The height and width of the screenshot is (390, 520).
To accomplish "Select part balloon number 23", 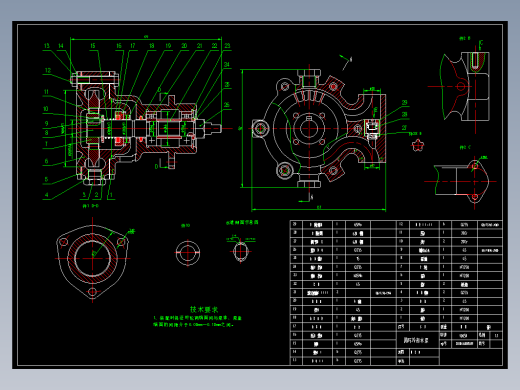I will (227, 46).
